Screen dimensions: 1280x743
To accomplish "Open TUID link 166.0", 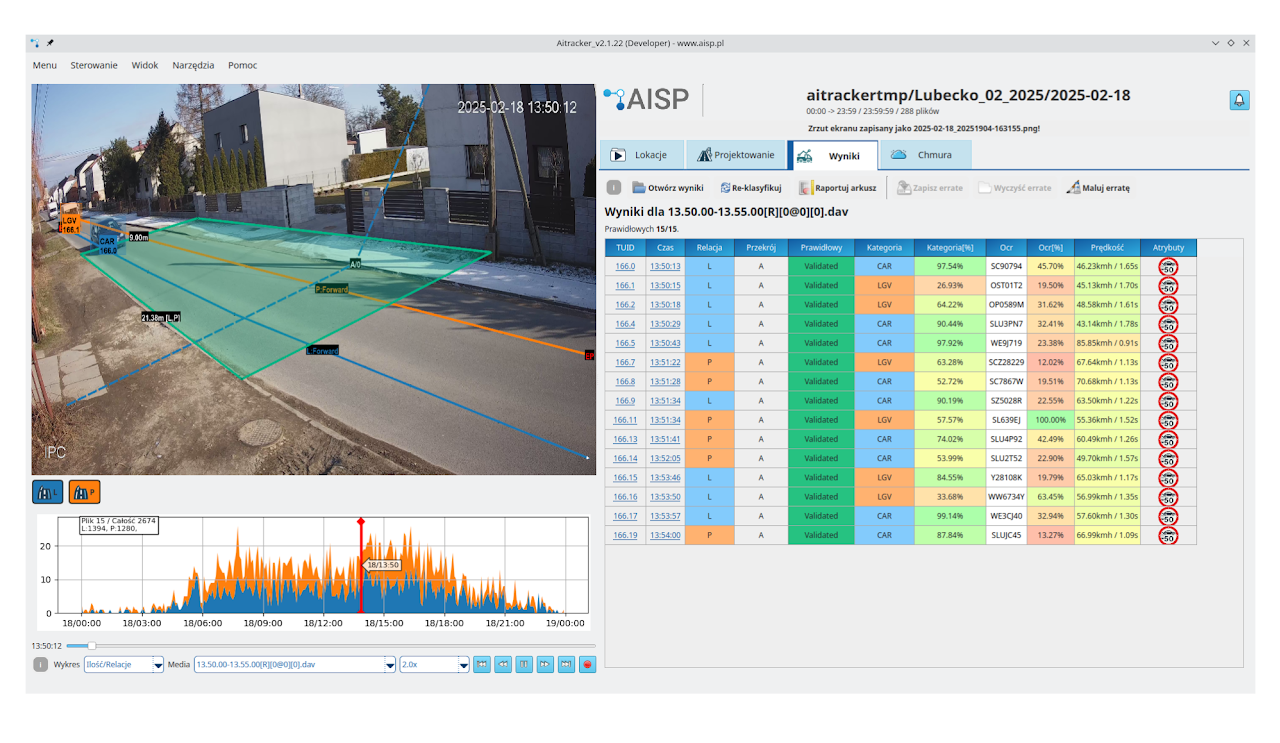I will 625,267.
